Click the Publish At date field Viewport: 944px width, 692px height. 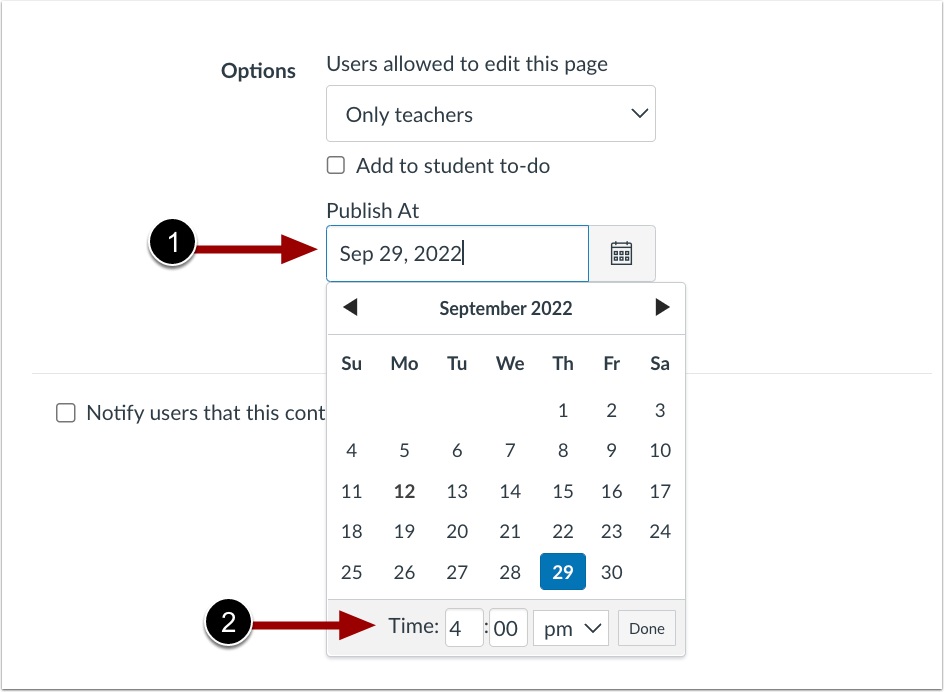[x=458, y=254]
